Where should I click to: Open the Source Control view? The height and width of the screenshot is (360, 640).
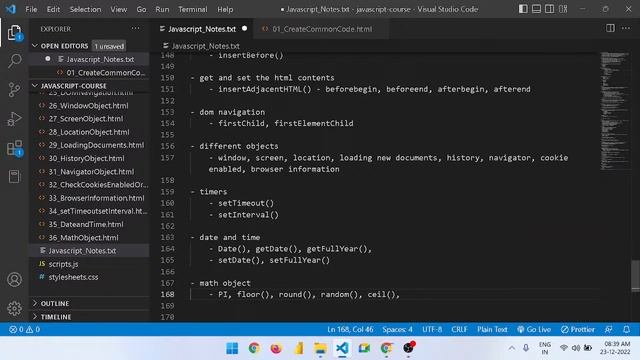pyautogui.click(x=14, y=90)
